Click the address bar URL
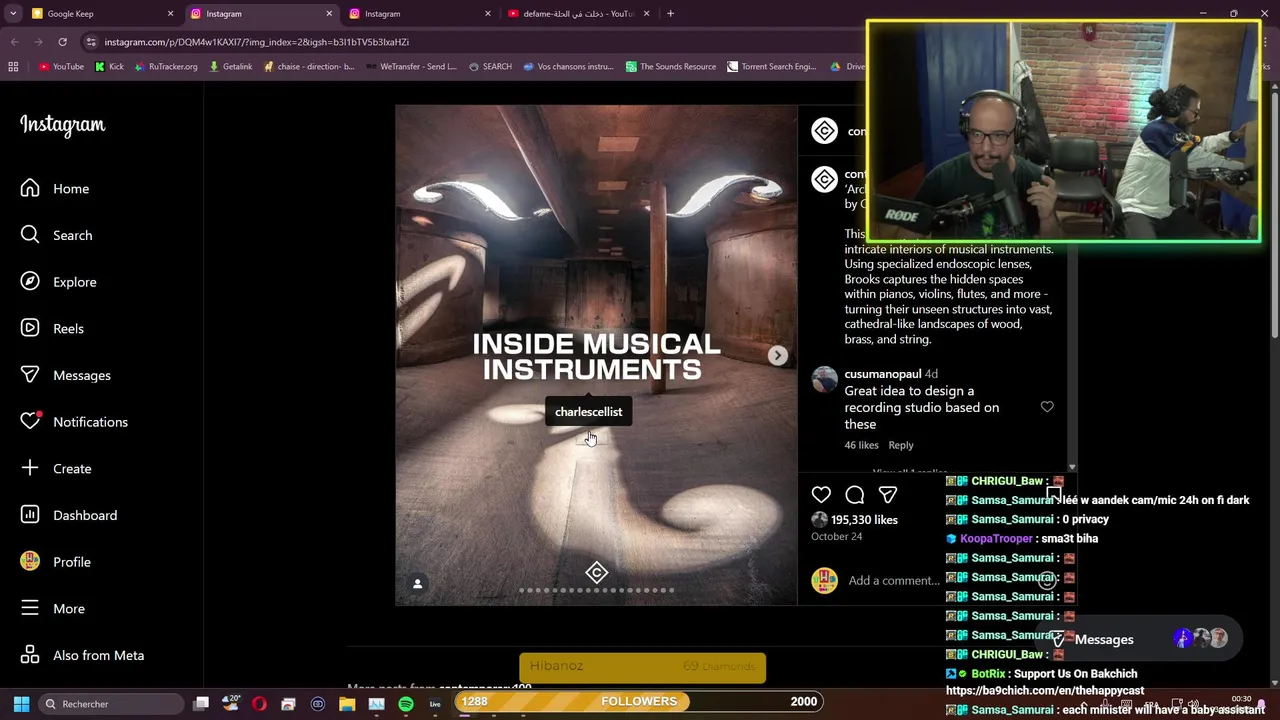This screenshot has height=720, width=1280. click(x=257, y=42)
